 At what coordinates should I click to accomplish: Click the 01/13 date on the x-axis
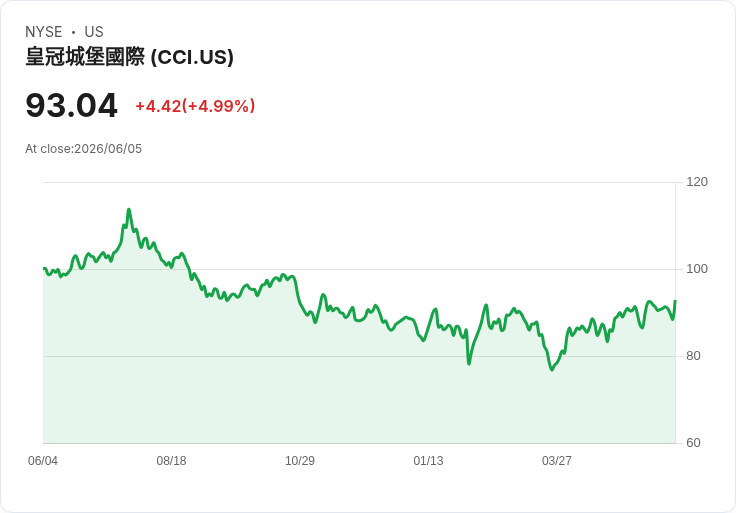pyautogui.click(x=428, y=461)
